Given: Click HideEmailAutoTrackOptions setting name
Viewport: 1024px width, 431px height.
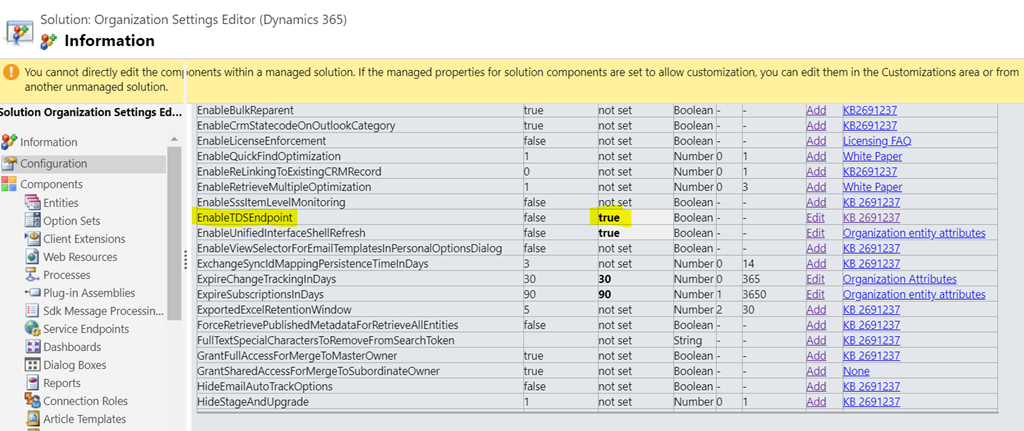Looking at the screenshot, I should point(264,387).
